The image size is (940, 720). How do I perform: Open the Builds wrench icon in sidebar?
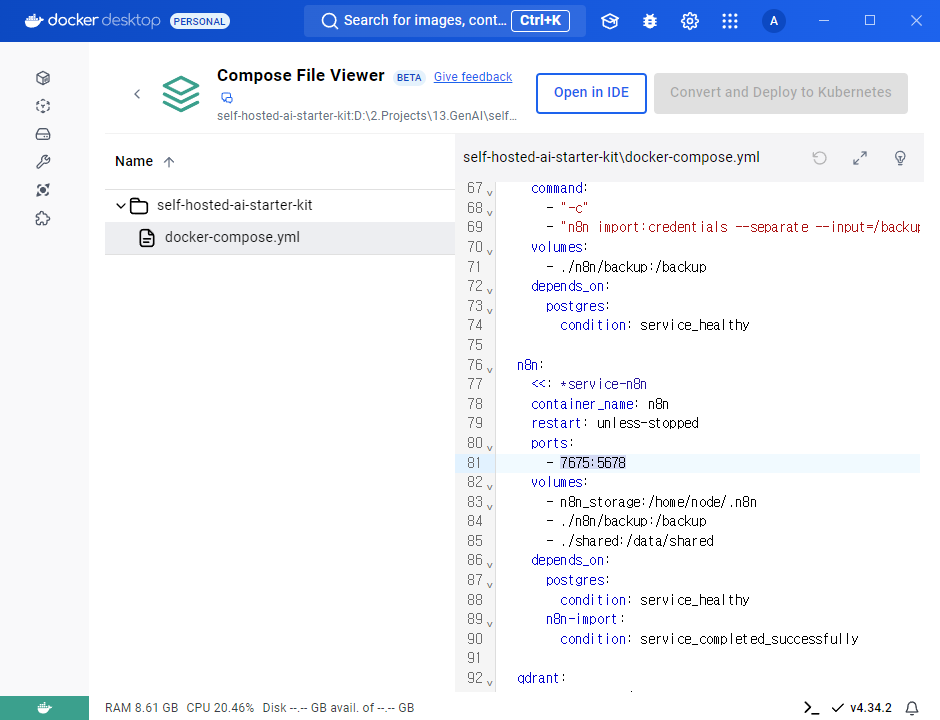[x=43, y=162]
